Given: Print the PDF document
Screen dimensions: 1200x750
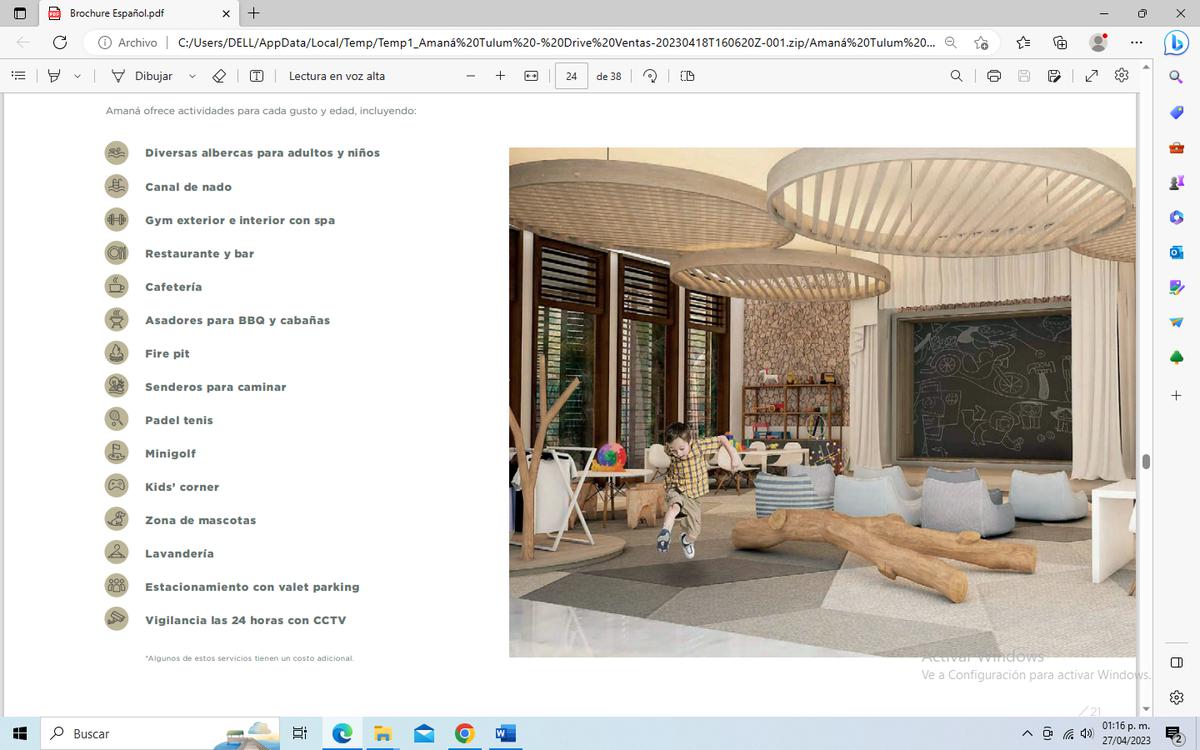Looking at the screenshot, I should tap(994, 76).
